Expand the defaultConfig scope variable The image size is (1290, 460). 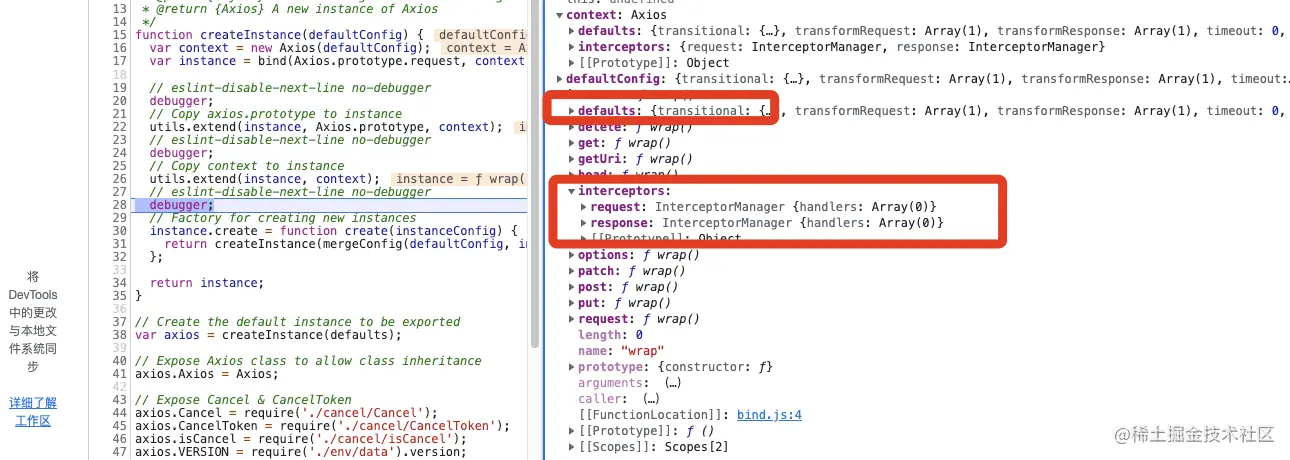pos(560,79)
